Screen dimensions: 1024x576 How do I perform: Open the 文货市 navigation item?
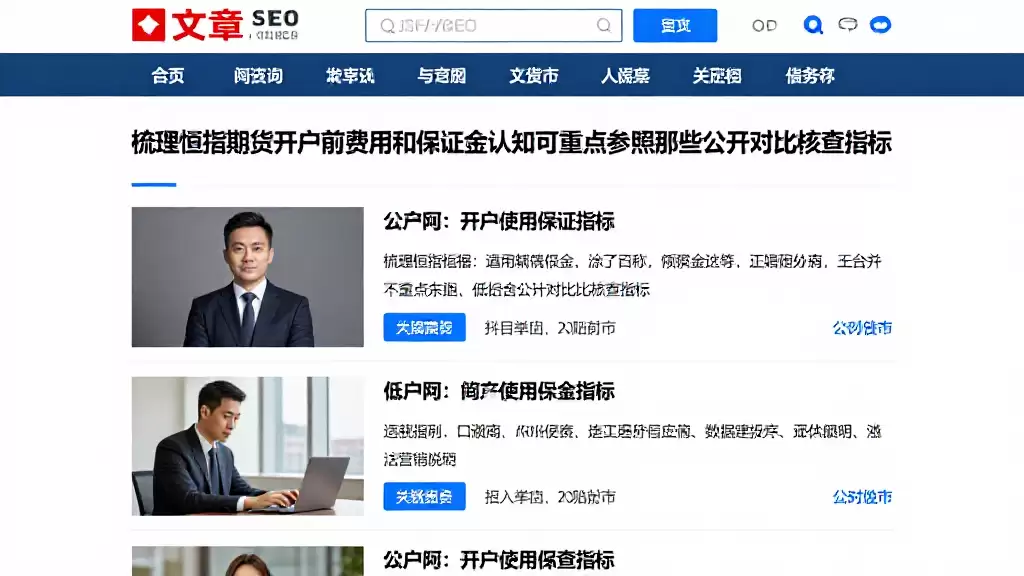click(x=534, y=76)
